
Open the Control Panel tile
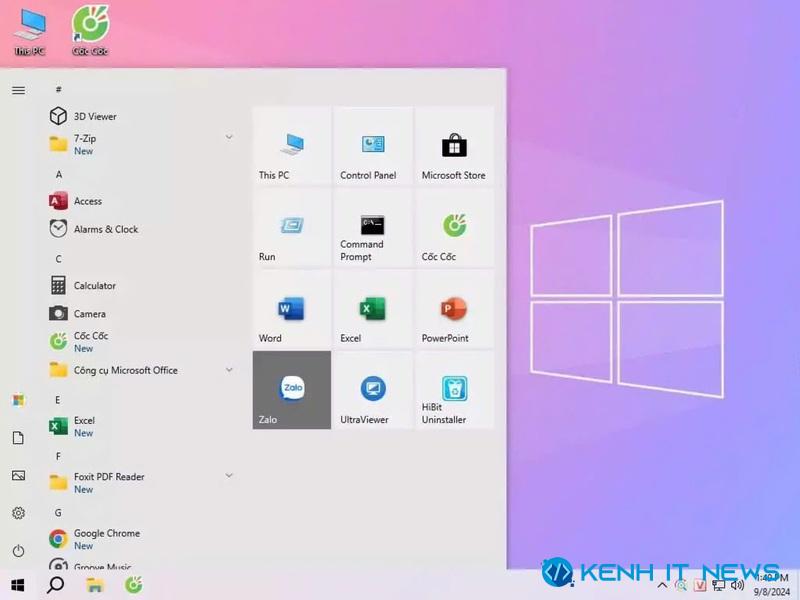[x=373, y=145]
